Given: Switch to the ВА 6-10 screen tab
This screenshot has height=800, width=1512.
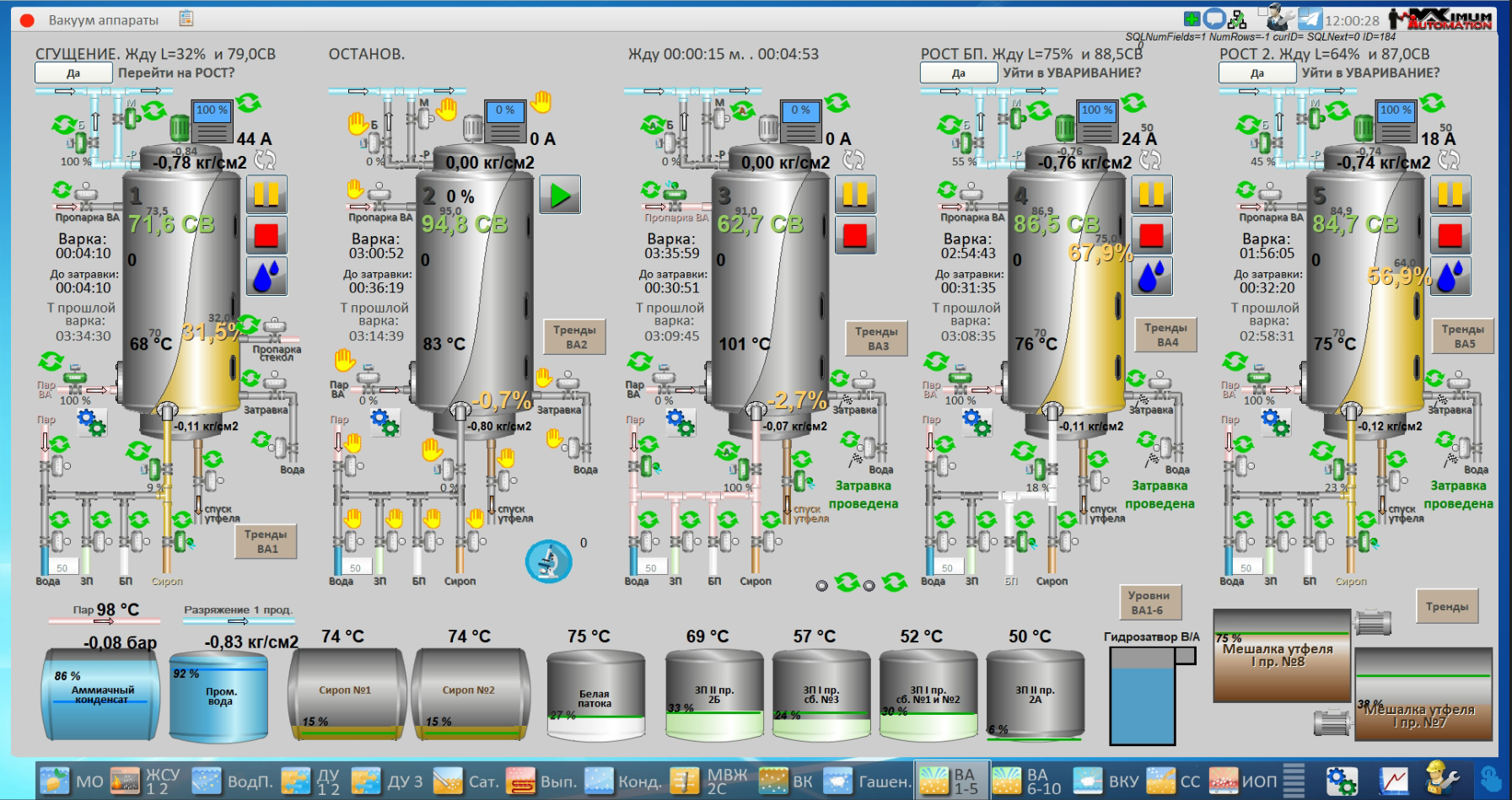Looking at the screenshot, I should pos(1026,781).
